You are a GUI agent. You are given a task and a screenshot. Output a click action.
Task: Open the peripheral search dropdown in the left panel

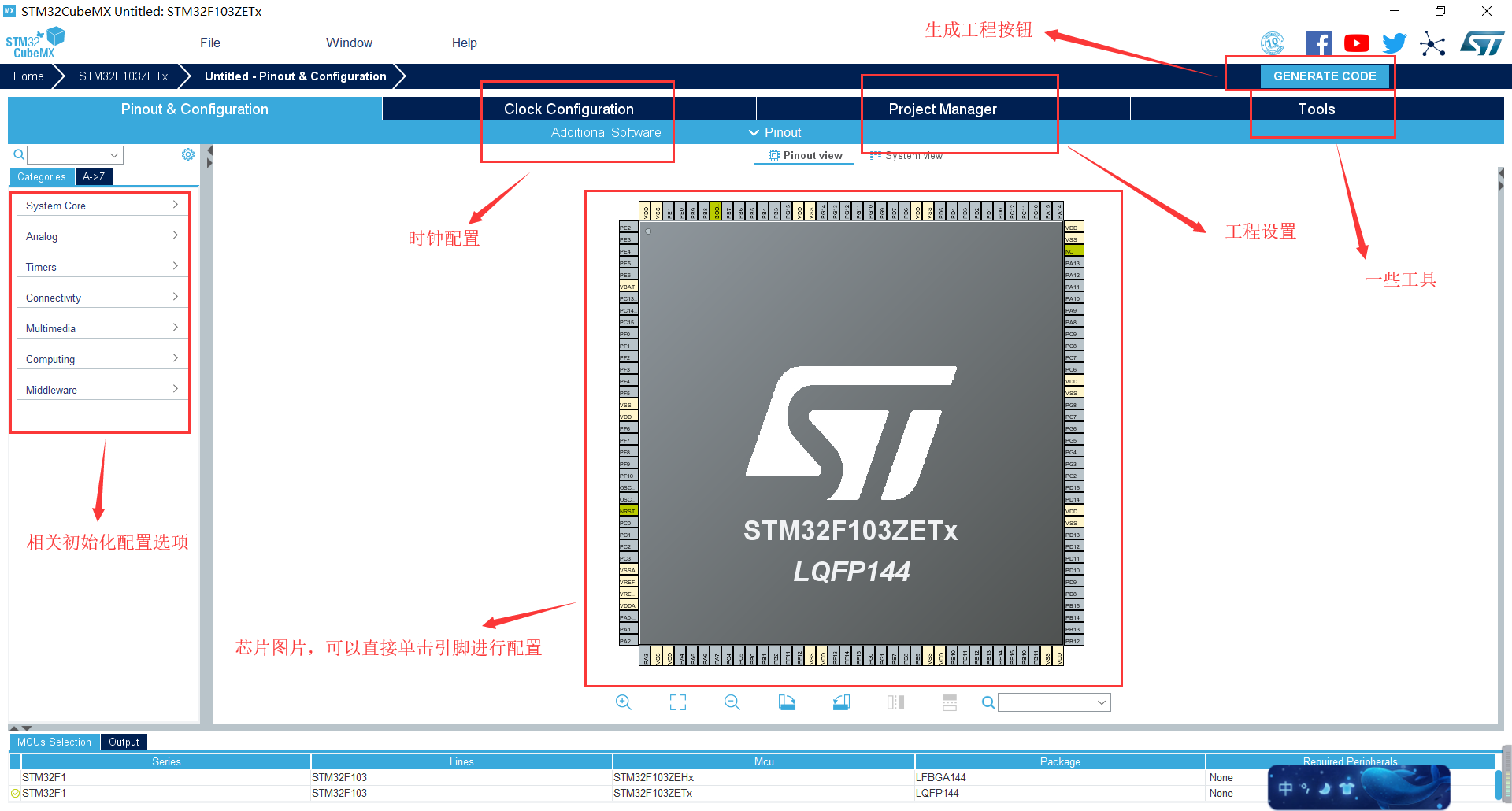114,155
